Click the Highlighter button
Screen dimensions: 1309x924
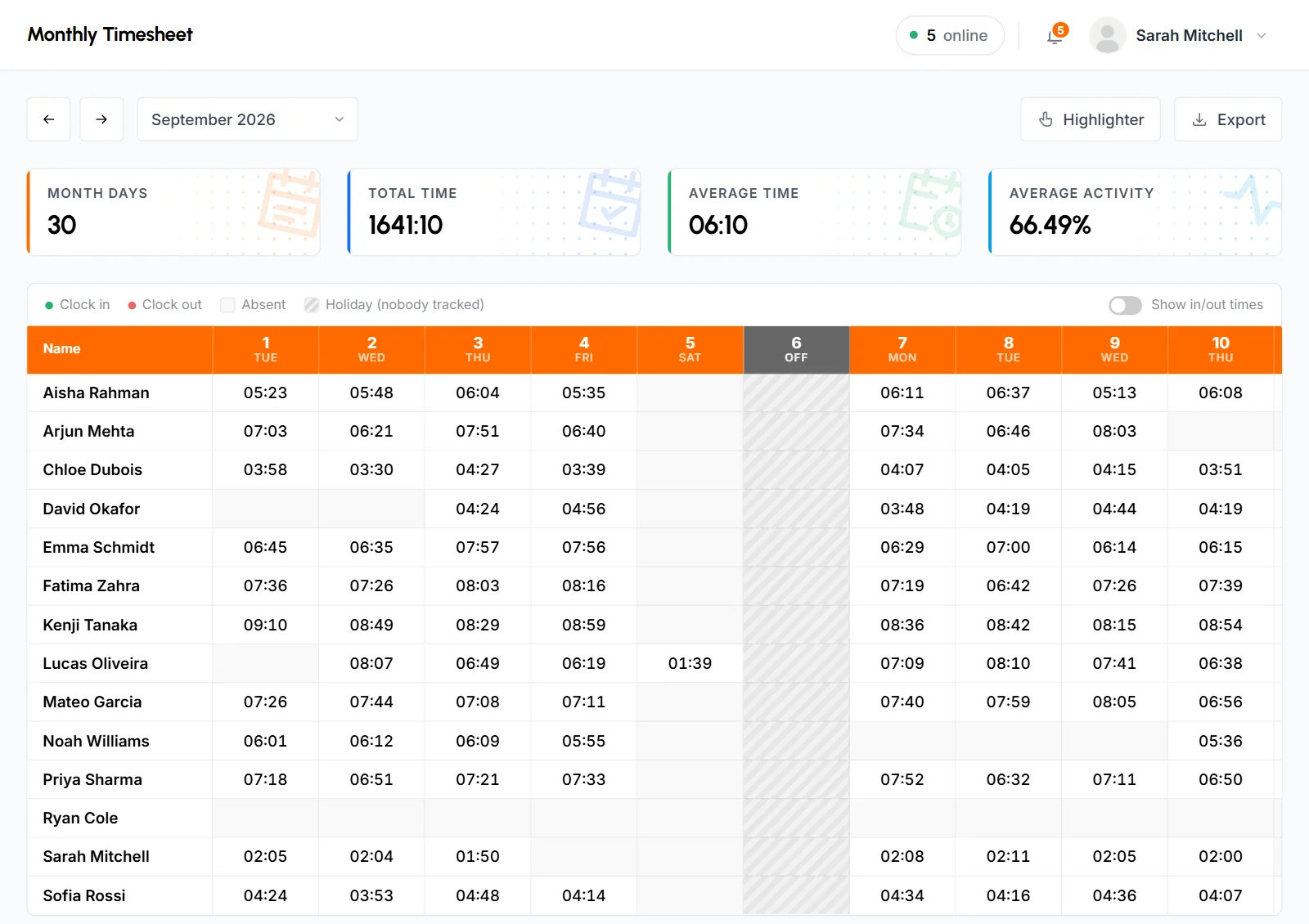(x=1091, y=119)
